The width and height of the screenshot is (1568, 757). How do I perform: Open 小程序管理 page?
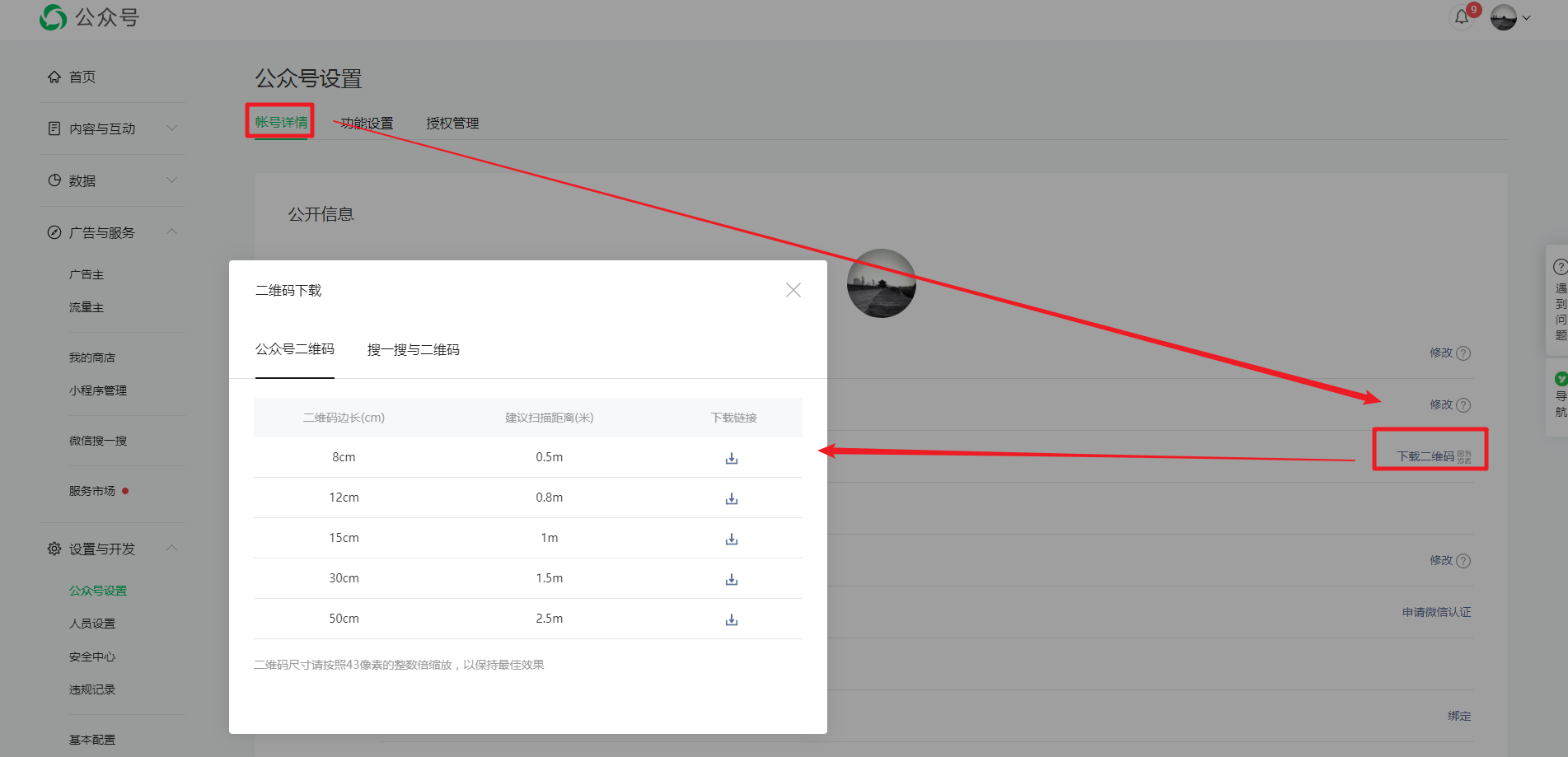point(98,390)
